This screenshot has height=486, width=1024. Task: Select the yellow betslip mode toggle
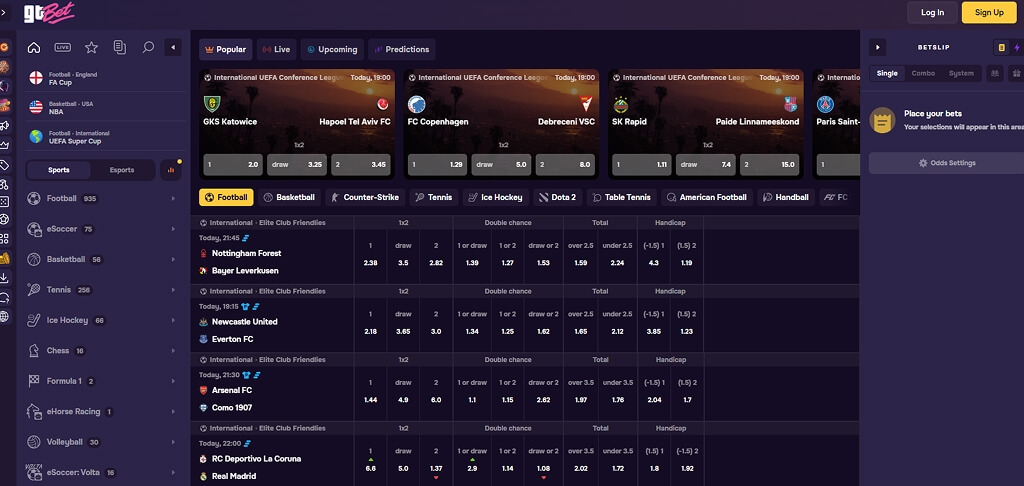coord(1001,48)
